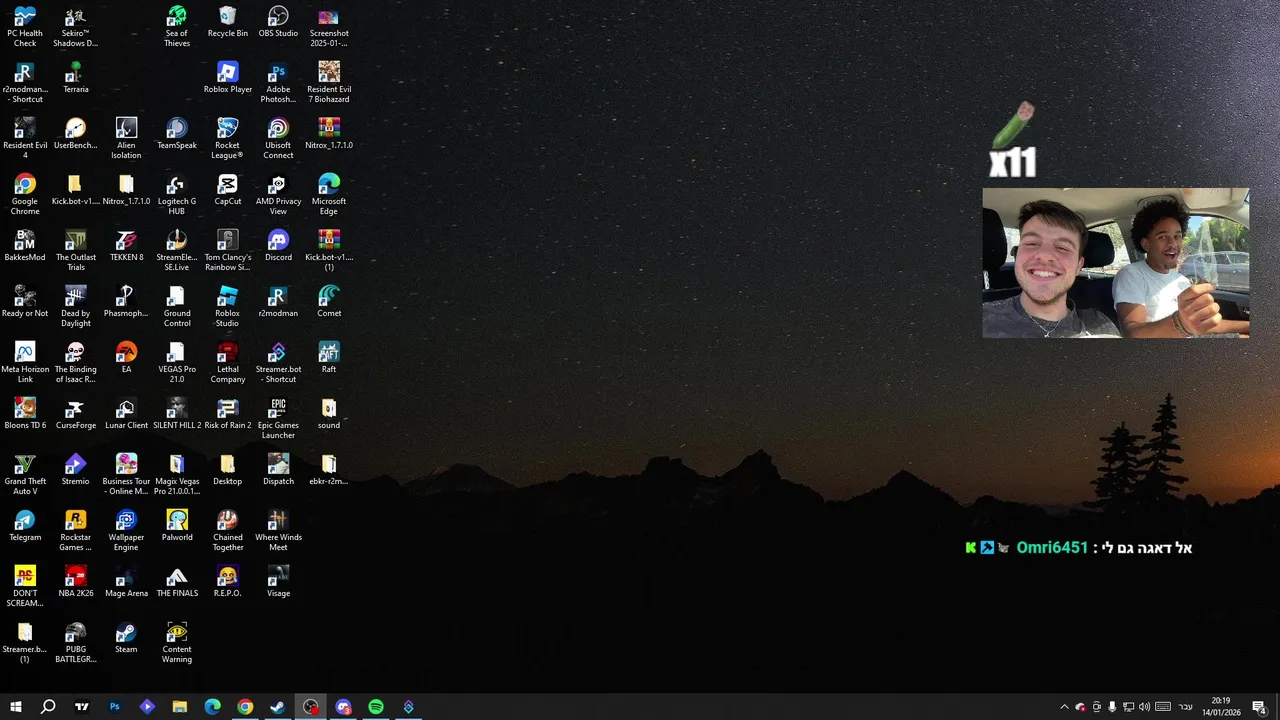Viewport: 1280px width, 720px height.
Task: Open Phasmophobia desktop shortcut
Action: tap(126, 302)
